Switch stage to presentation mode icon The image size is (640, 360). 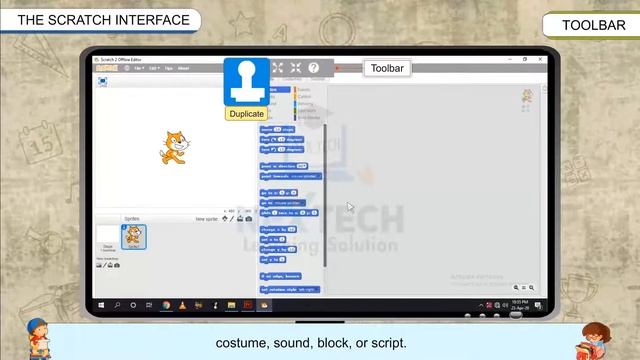click(102, 81)
